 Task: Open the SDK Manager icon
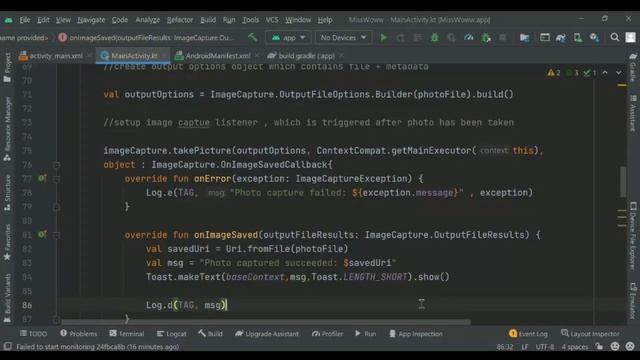(x=594, y=38)
